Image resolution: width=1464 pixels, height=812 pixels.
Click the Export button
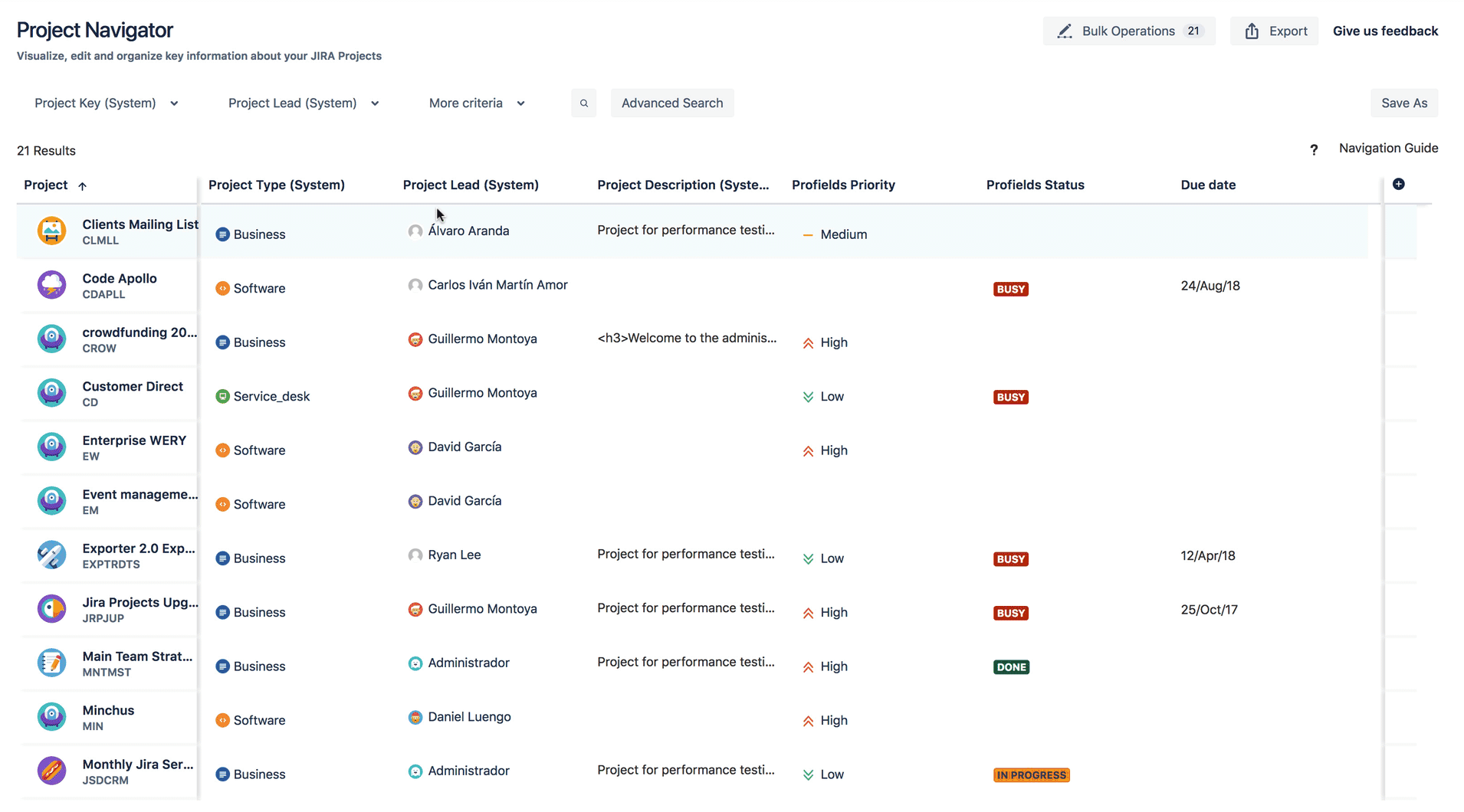(1274, 31)
